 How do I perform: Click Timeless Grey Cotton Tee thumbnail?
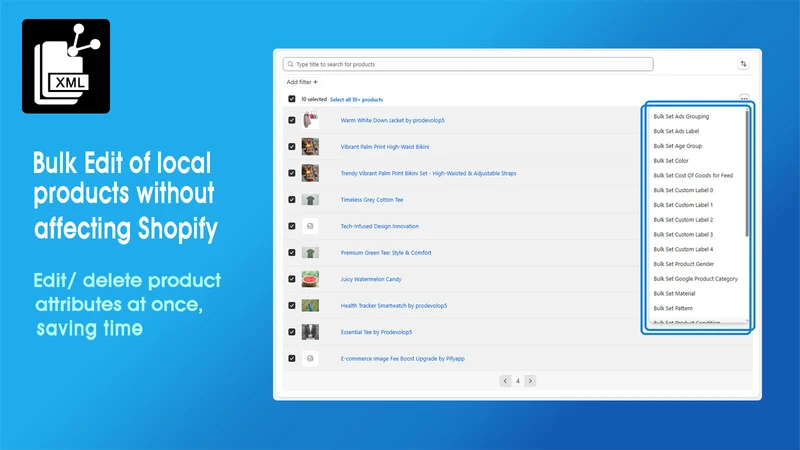(x=310, y=199)
